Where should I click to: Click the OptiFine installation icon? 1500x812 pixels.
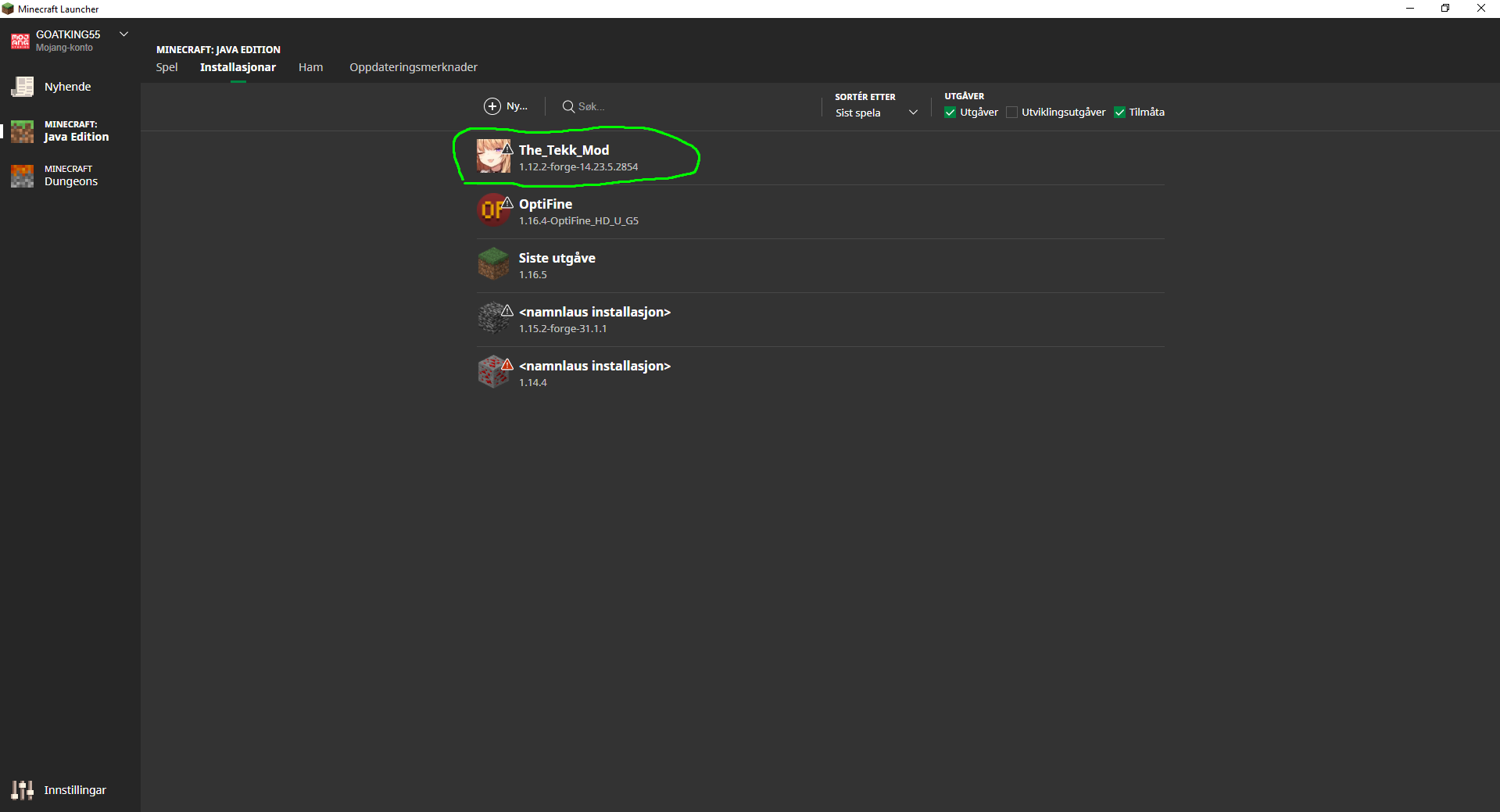pyautogui.click(x=493, y=210)
